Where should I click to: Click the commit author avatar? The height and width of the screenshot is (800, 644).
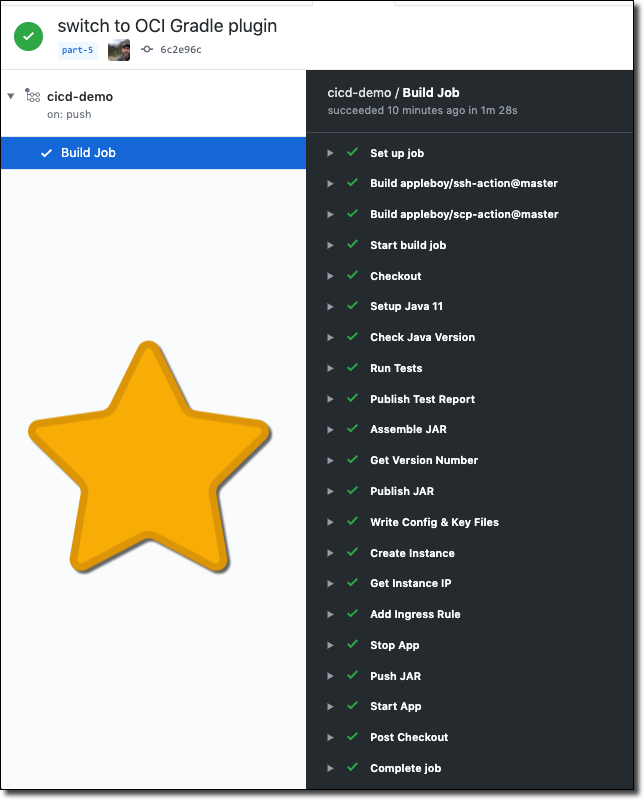119,50
